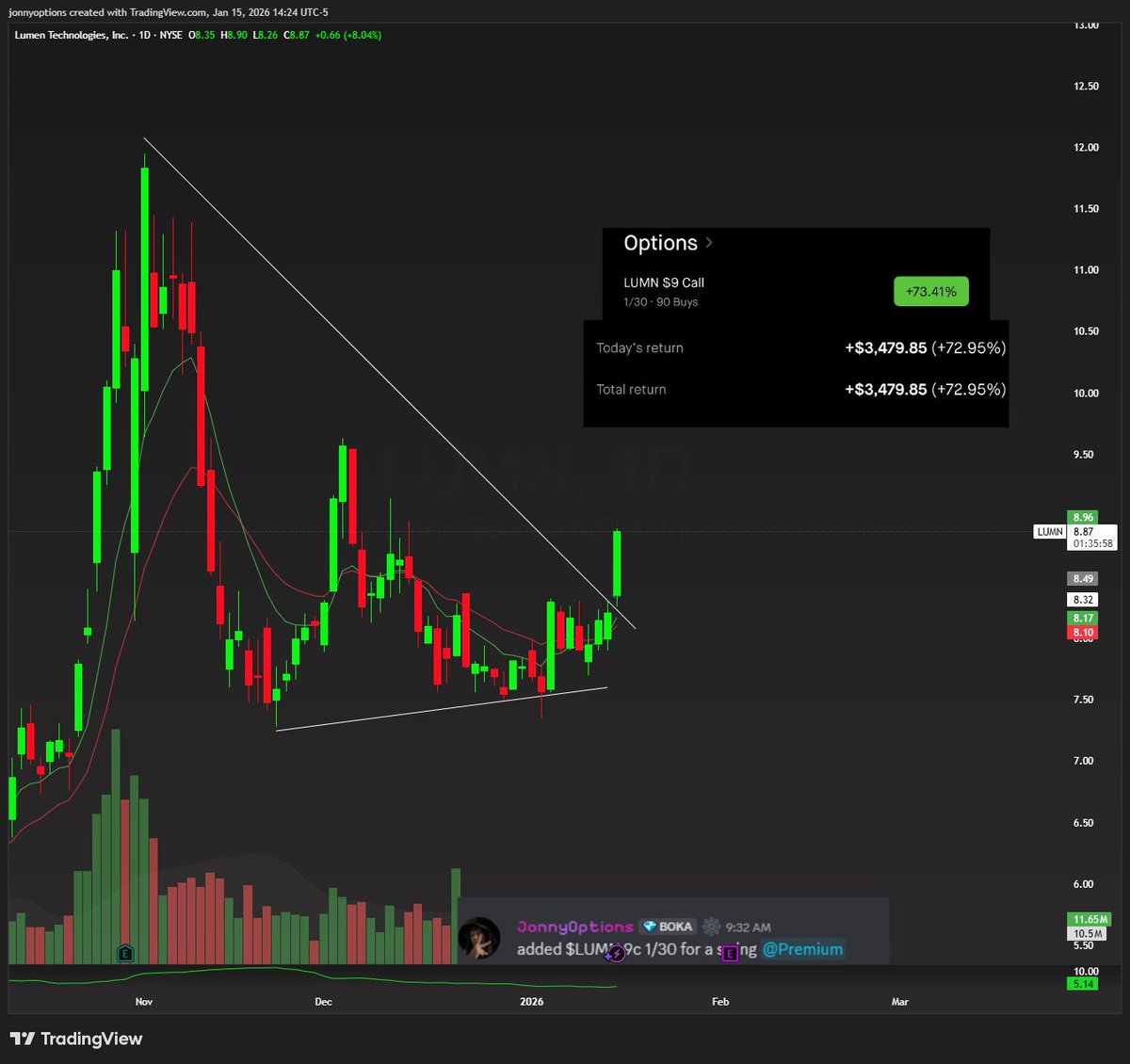Click the +73.41% green badge
The width and height of the screenshot is (1130, 1064).
(930, 292)
